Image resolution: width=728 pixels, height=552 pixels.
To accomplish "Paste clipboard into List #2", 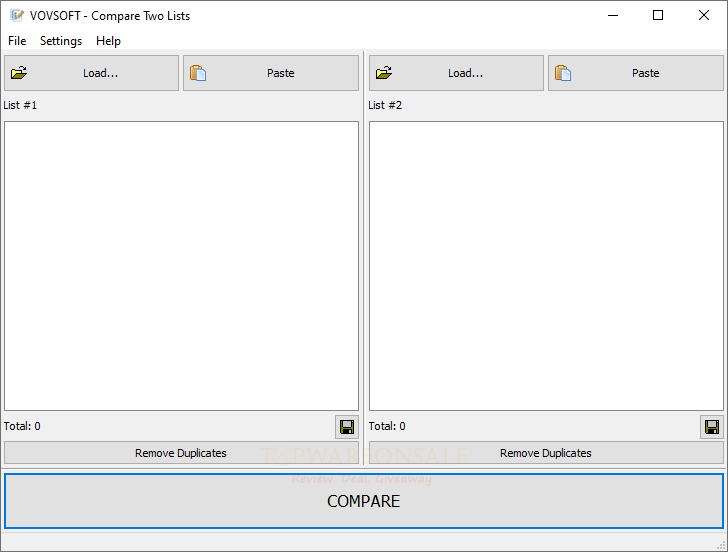I will pos(636,73).
